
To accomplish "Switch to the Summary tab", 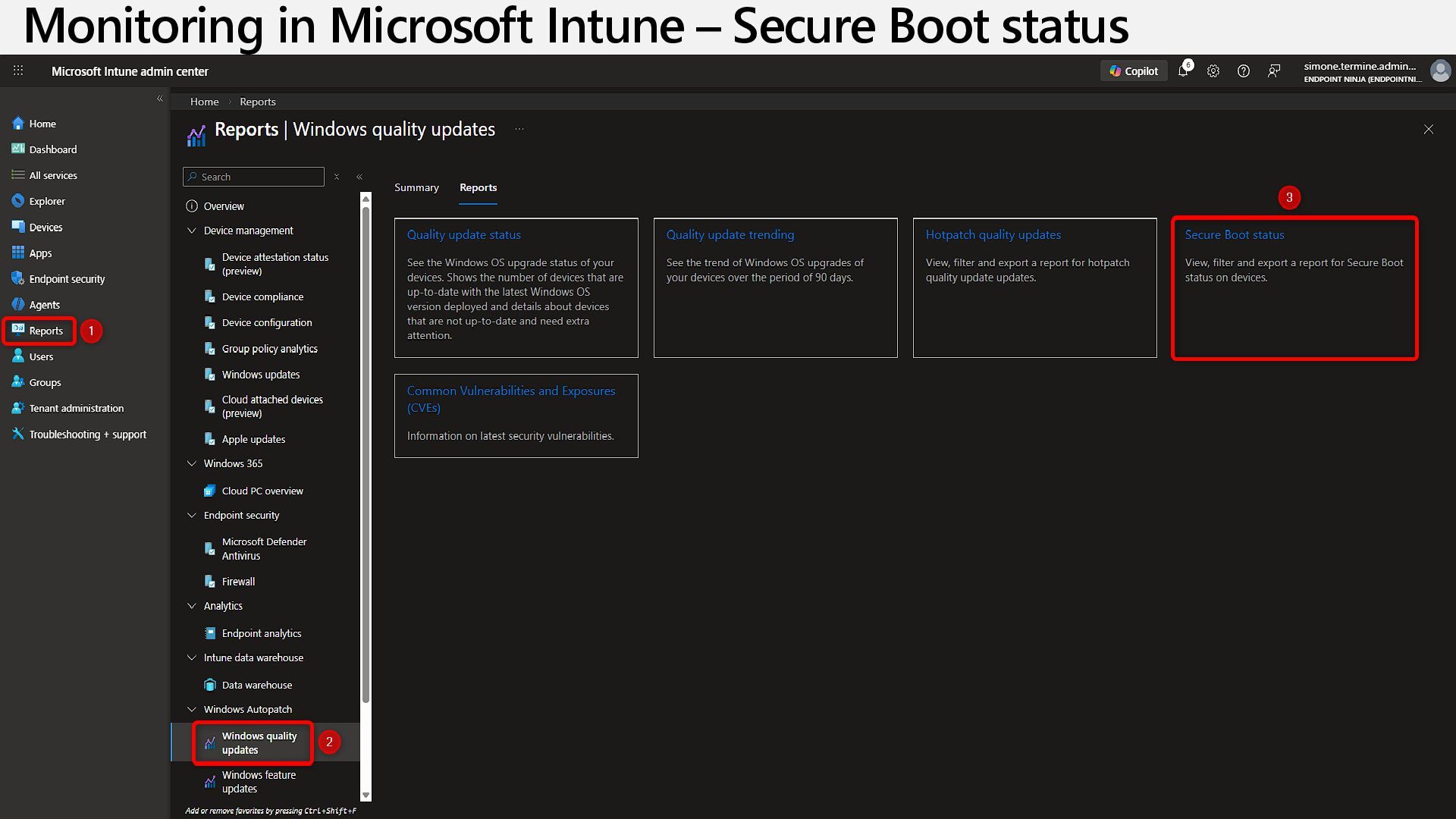I will (416, 187).
